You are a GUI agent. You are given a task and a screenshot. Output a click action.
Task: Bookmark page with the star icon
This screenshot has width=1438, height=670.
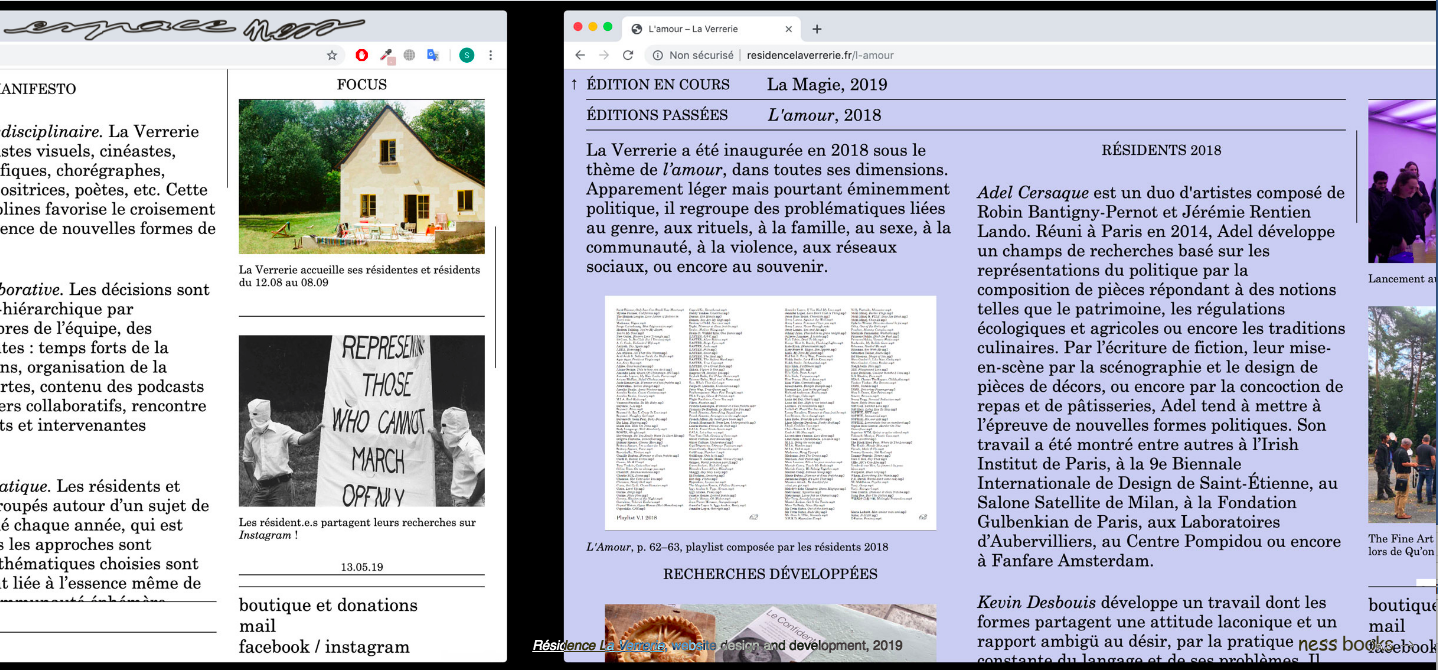(x=332, y=56)
